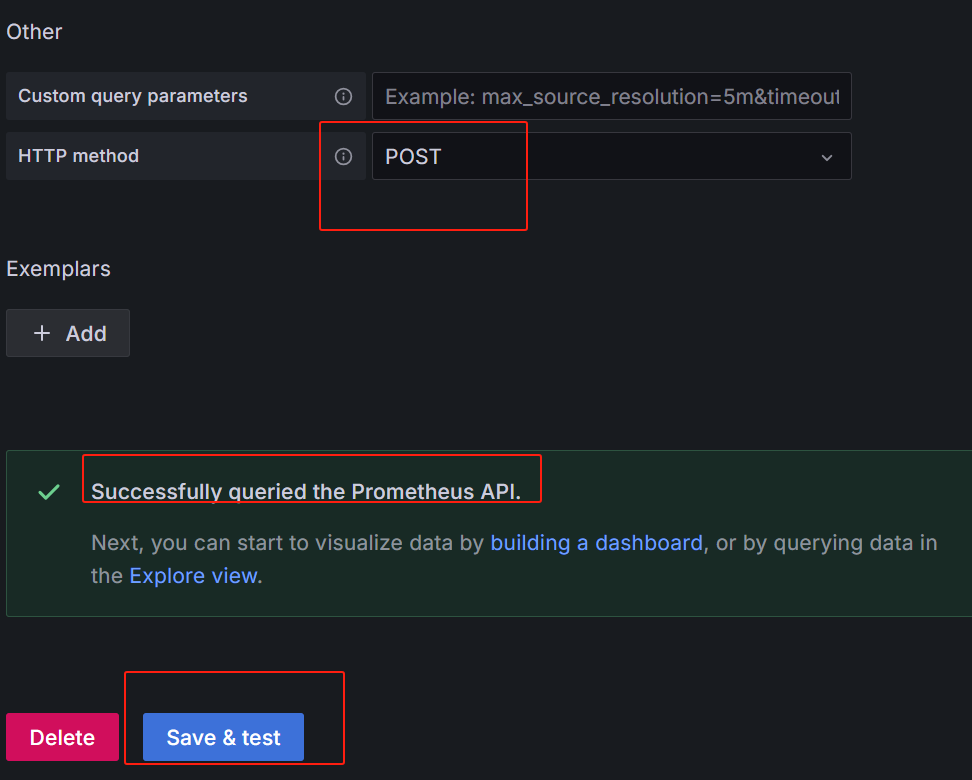Screen dimensions: 972x780
Task: Click the Custom query parameters label
Action: pyautogui.click(x=133, y=96)
